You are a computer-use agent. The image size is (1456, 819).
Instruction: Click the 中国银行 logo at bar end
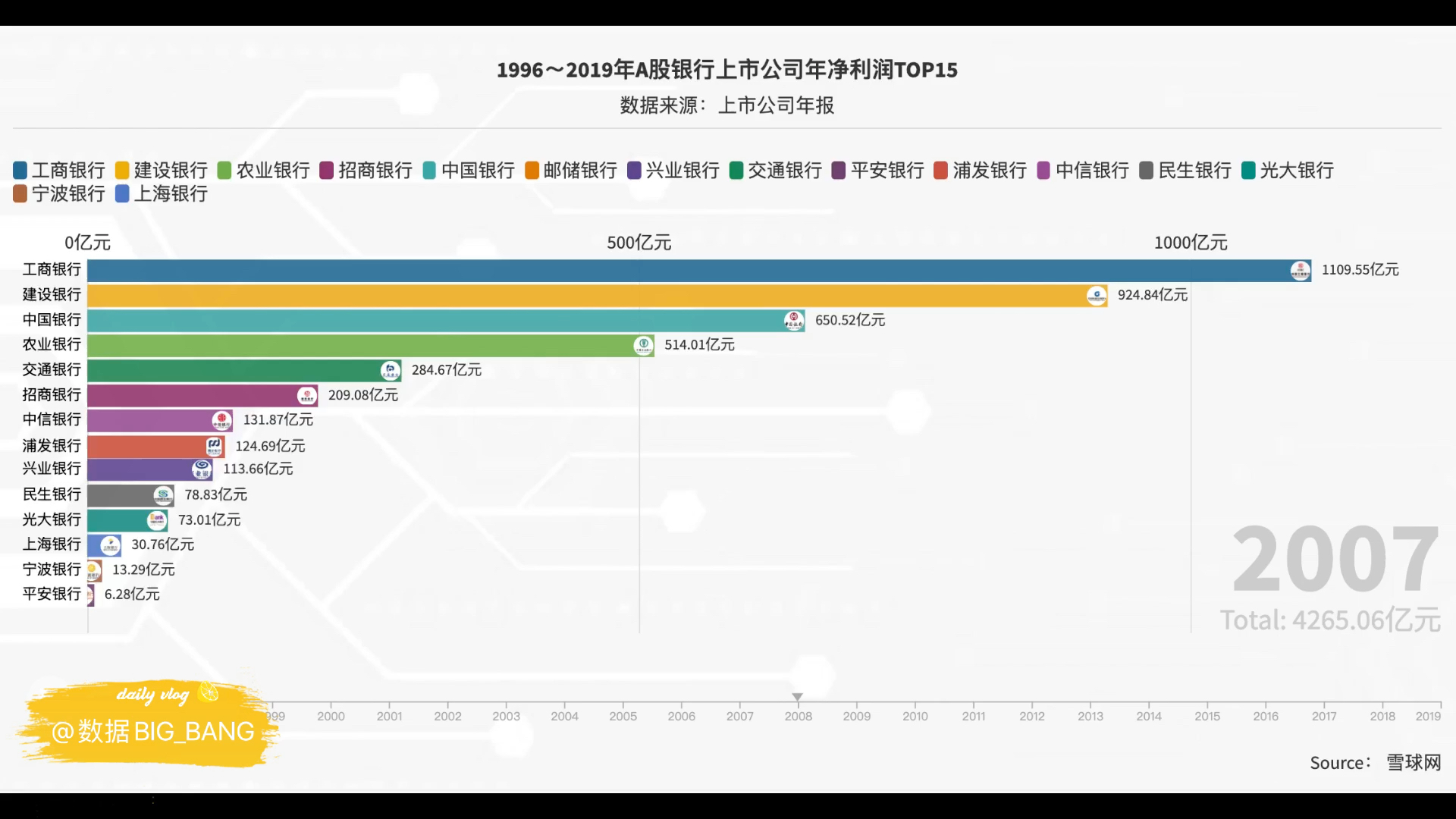point(794,320)
